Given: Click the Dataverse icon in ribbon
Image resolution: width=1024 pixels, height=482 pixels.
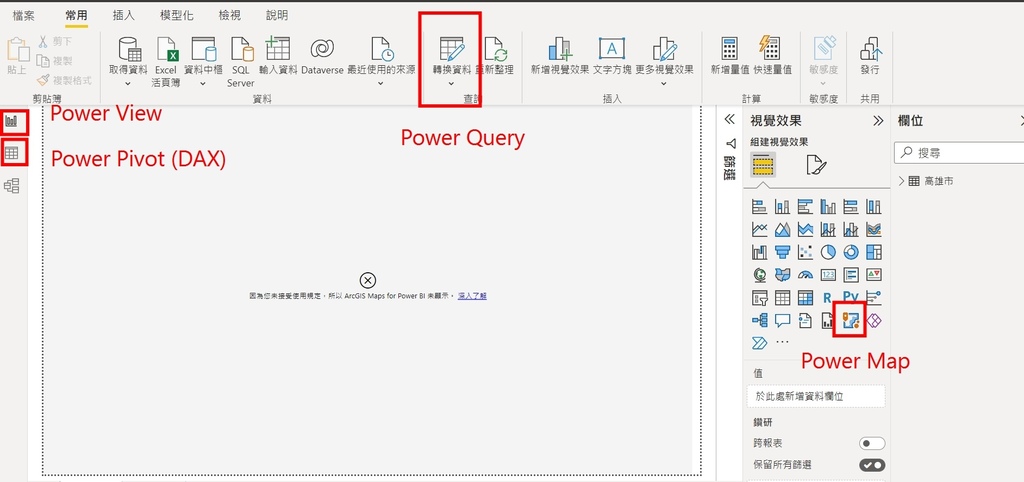Looking at the screenshot, I should (321, 49).
